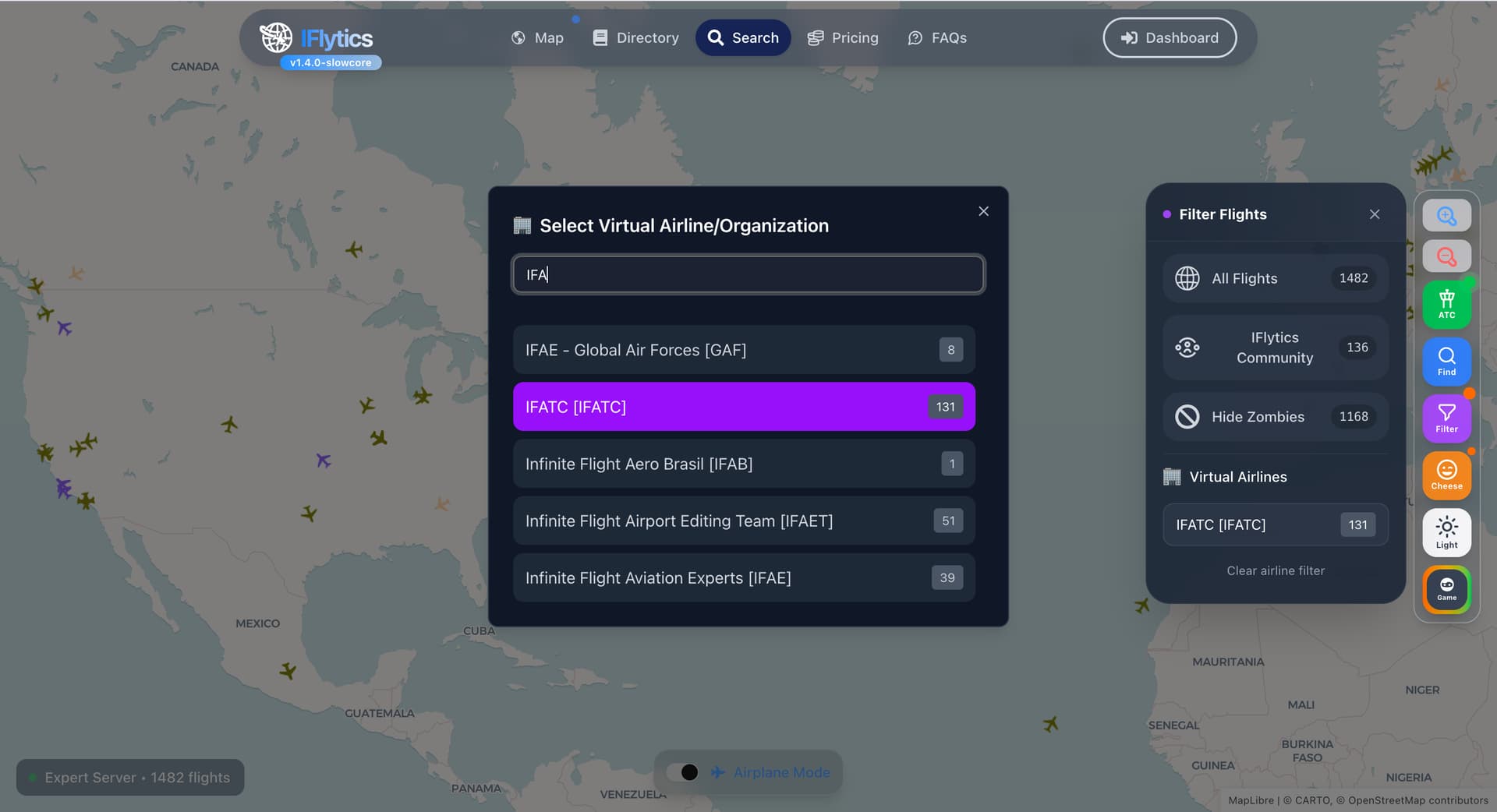Click the Expert Server flights status
The height and width of the screenshot is (812, 1497).
(130, 778)
